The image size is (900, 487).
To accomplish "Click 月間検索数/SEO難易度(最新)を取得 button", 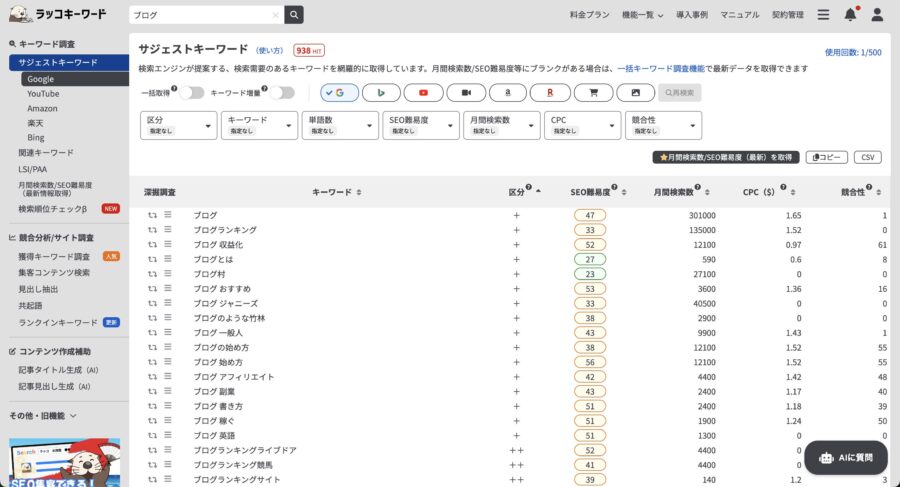I will tap(726, 157).
